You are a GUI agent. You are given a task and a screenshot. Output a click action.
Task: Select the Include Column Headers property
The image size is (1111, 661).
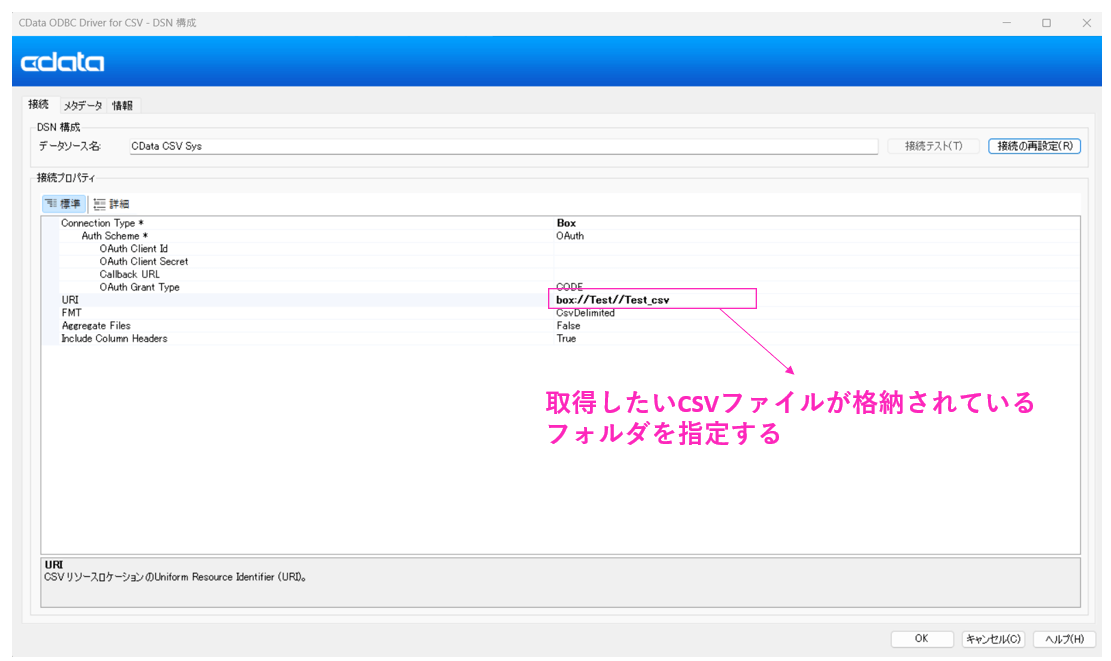pyautogui.click(x=114, y=338)
